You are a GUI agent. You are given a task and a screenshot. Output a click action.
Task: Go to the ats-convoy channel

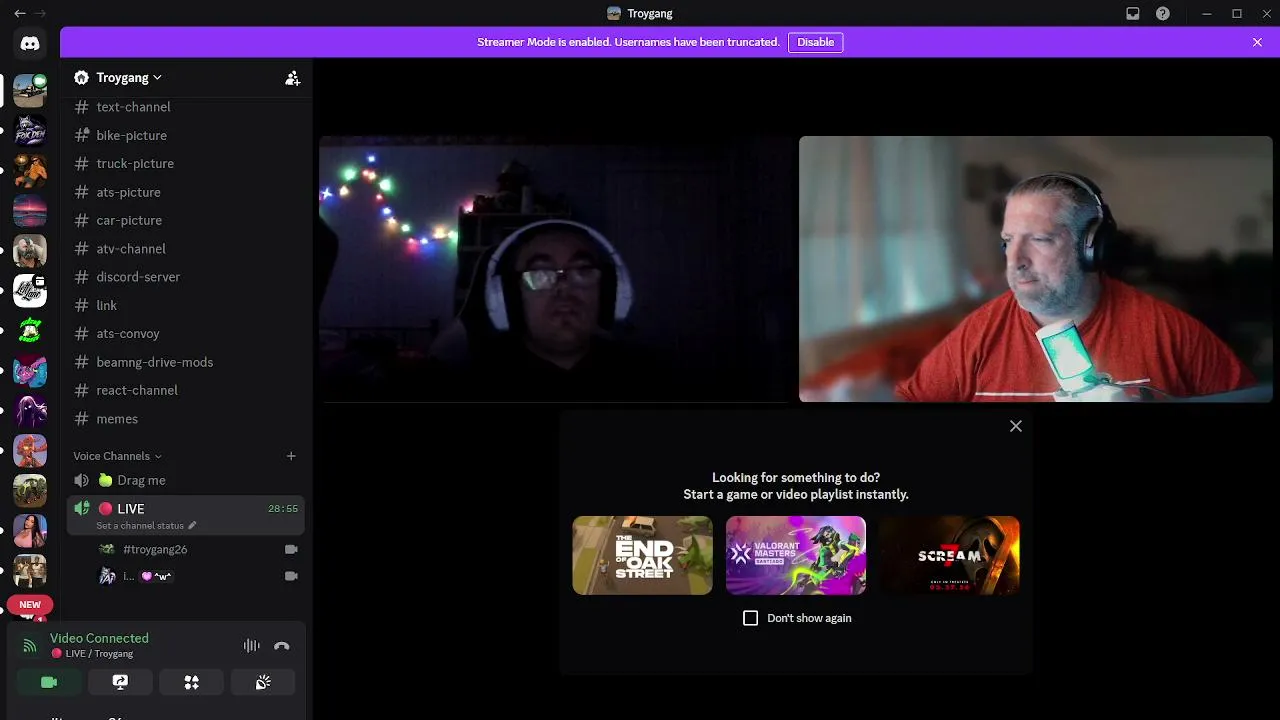coord(186,333)
